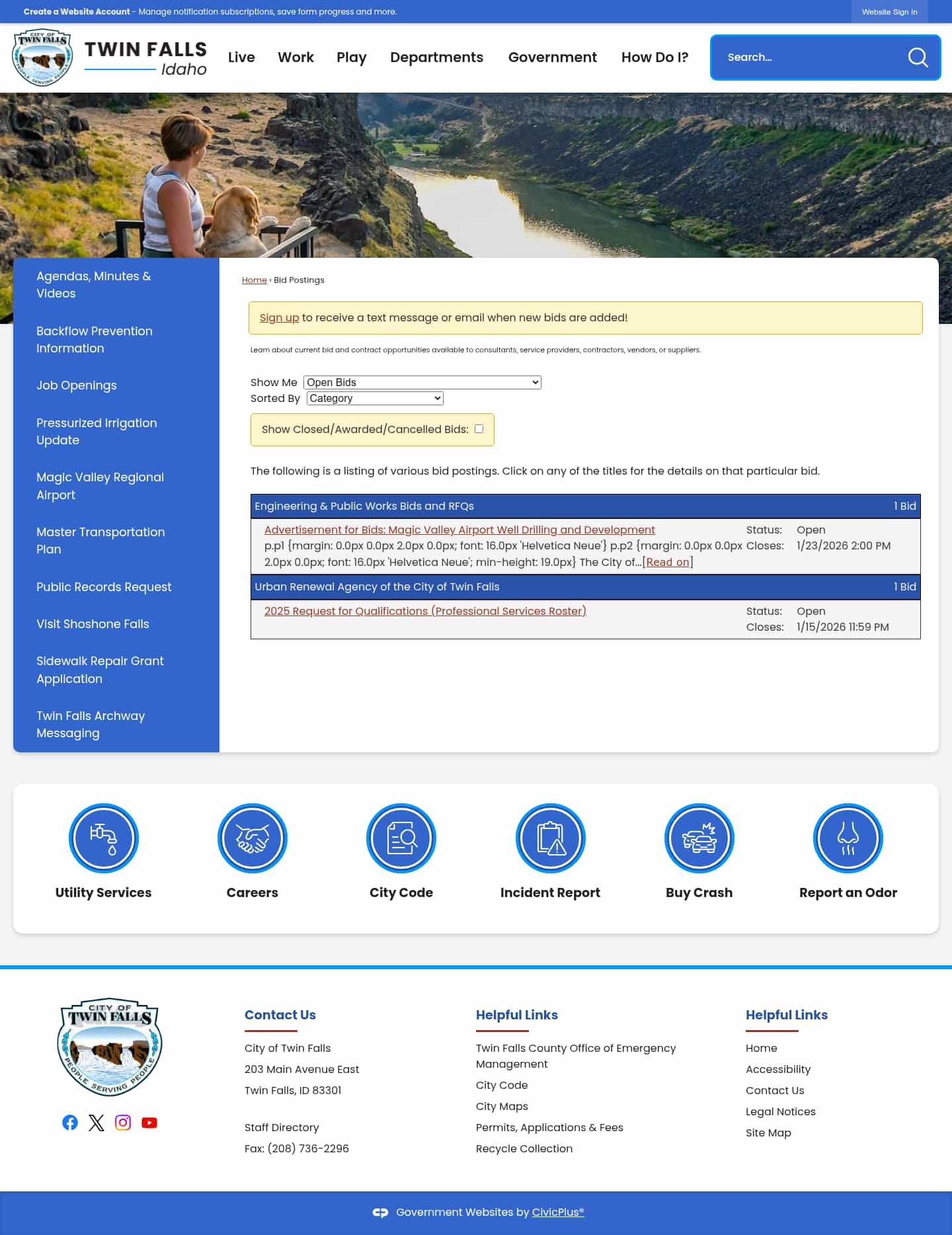Click City Code footer link
This screenshot has height=1235, width=952.
coord(502,1086)
